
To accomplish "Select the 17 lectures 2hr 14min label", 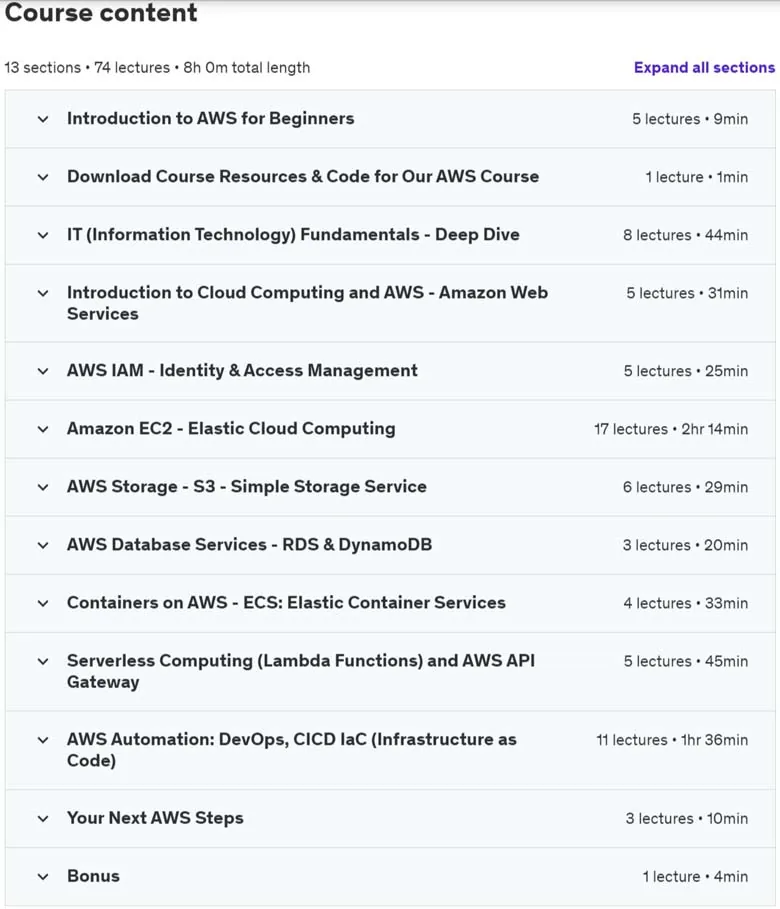I will point(671,429).
